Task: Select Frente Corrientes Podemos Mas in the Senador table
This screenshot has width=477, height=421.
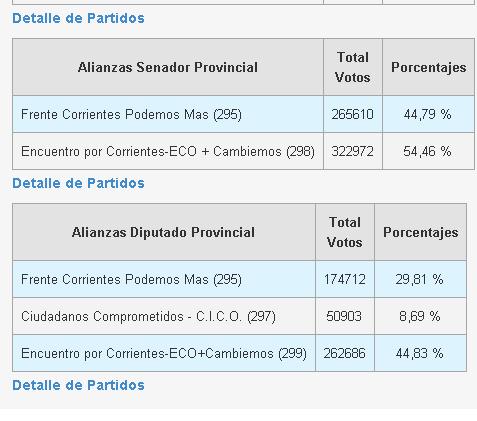Action: pyautogui.click(x=168, y=114)
